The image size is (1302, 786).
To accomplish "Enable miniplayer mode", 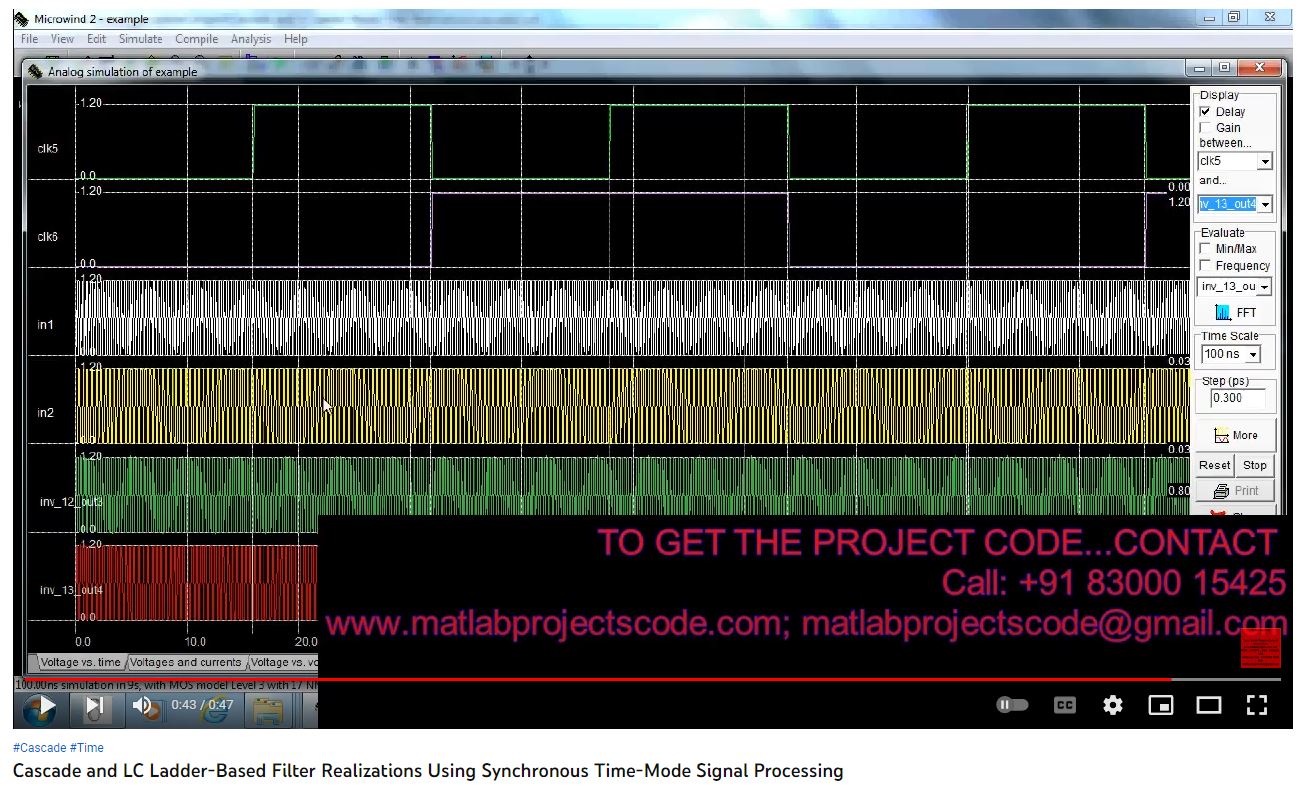I will point(1160,705).
